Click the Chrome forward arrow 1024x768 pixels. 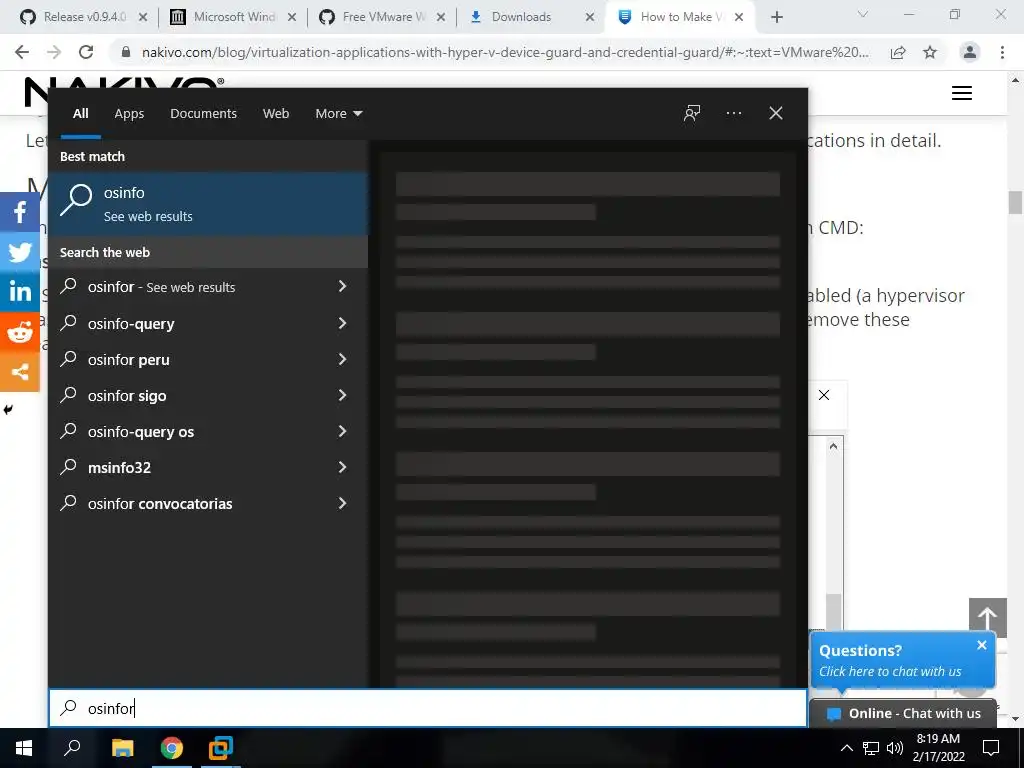click(54, 52)
